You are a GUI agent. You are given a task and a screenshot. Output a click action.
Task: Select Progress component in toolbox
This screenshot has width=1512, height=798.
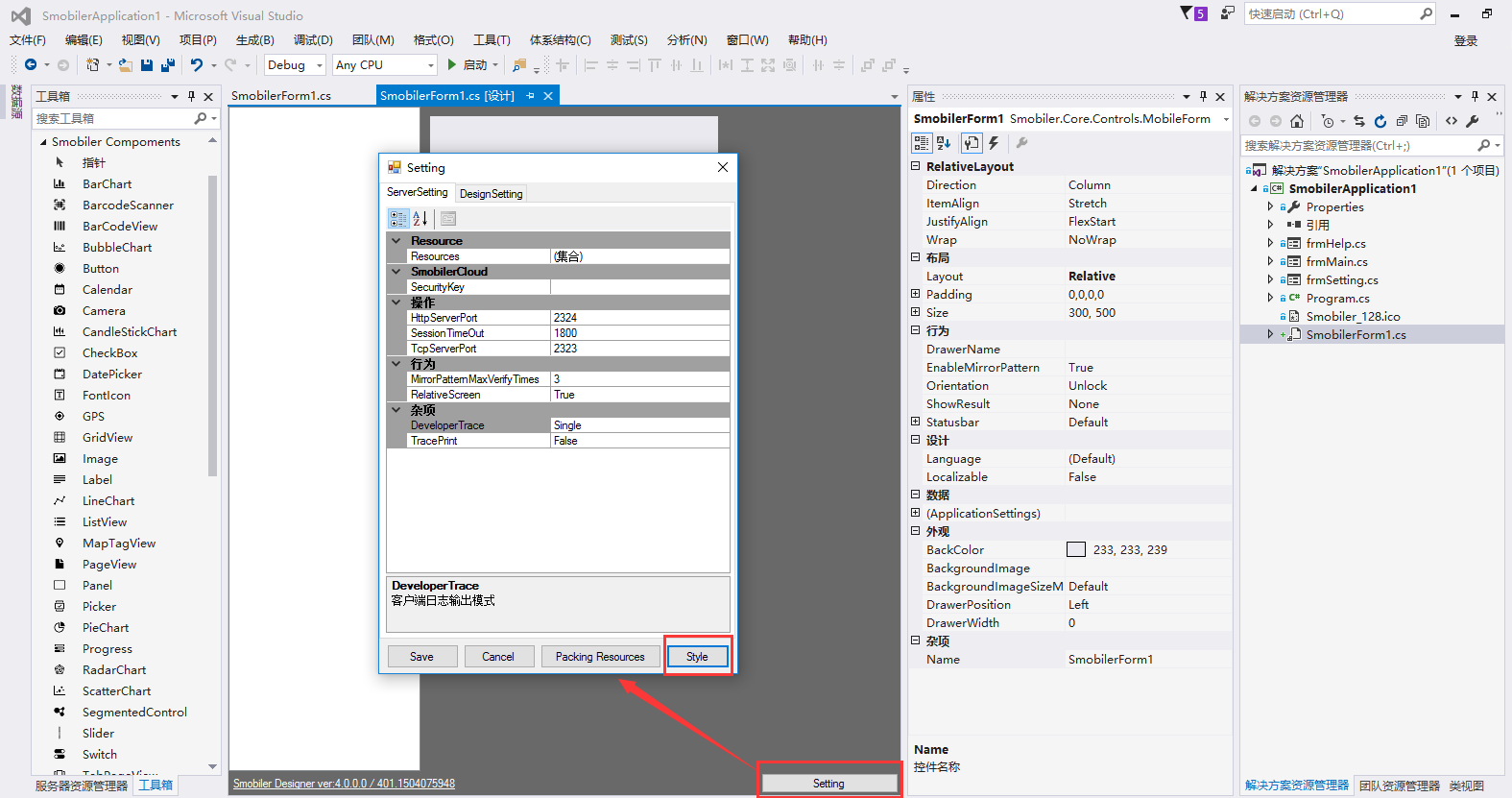[107, 648]
